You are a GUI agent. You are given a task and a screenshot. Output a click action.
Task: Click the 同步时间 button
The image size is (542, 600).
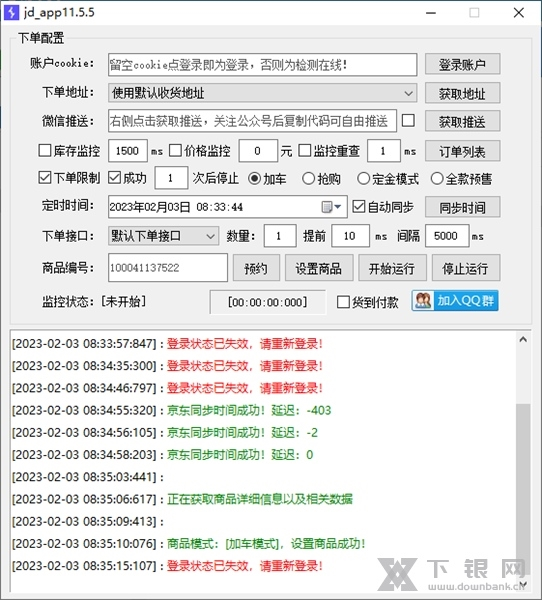pos(462,207)
